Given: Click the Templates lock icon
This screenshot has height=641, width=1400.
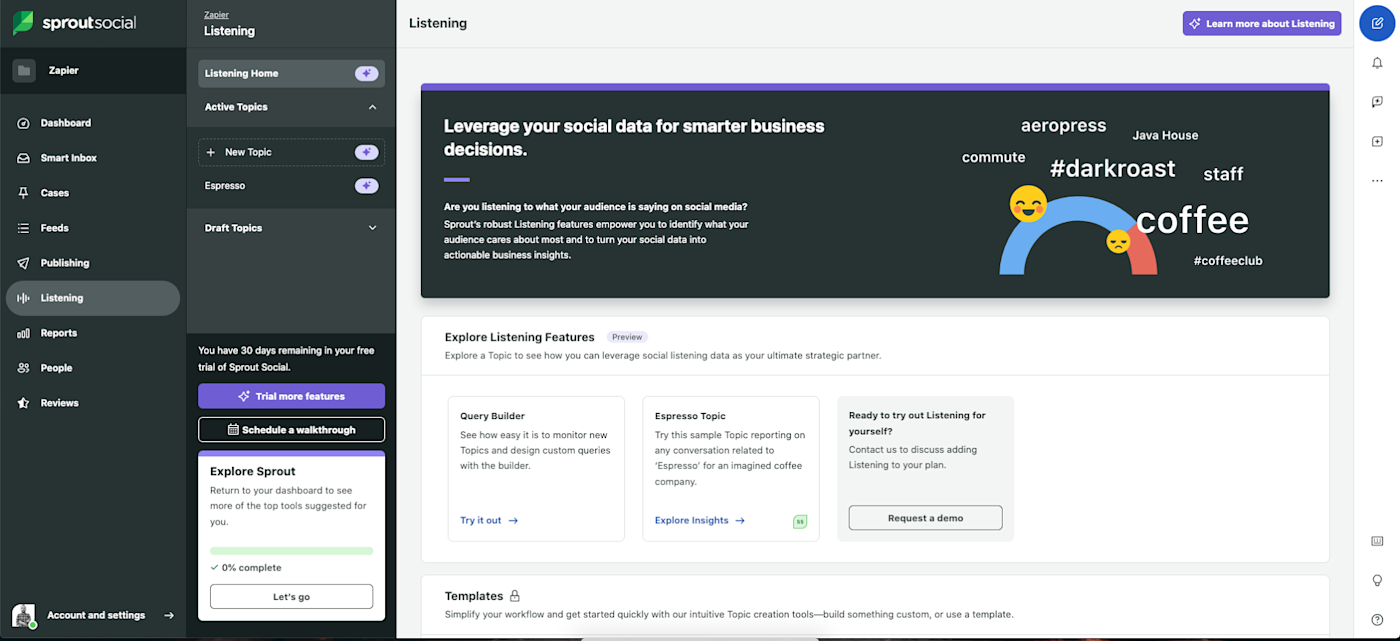Looking at the screenshot, I should (x=515, y=596).
